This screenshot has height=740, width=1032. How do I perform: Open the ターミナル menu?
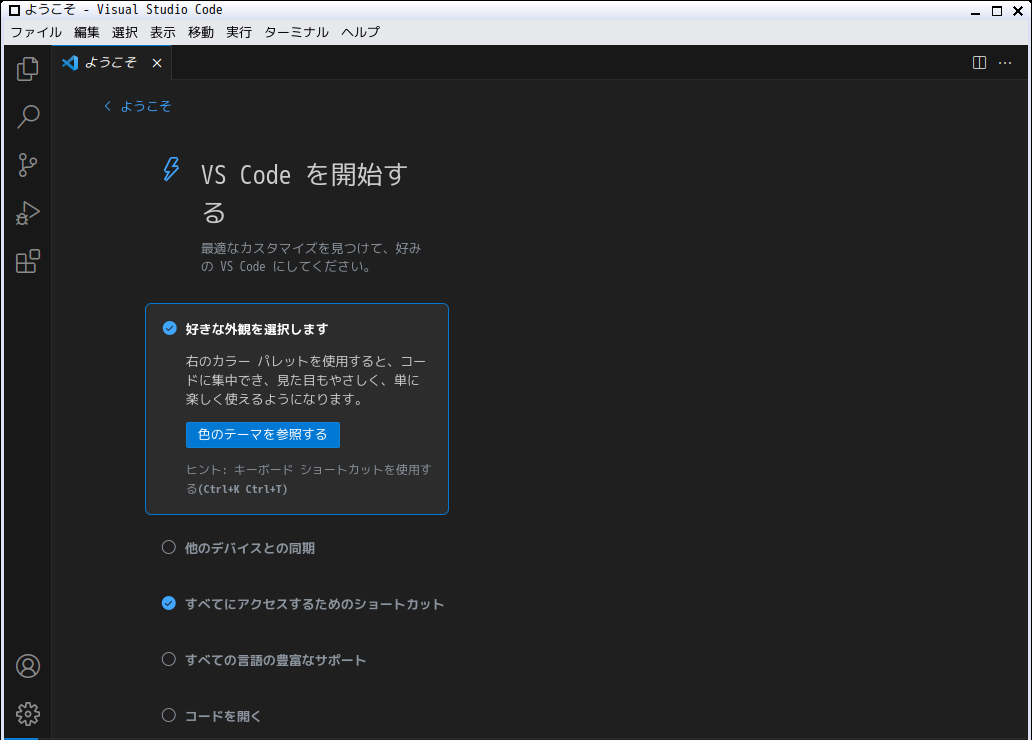296,32
